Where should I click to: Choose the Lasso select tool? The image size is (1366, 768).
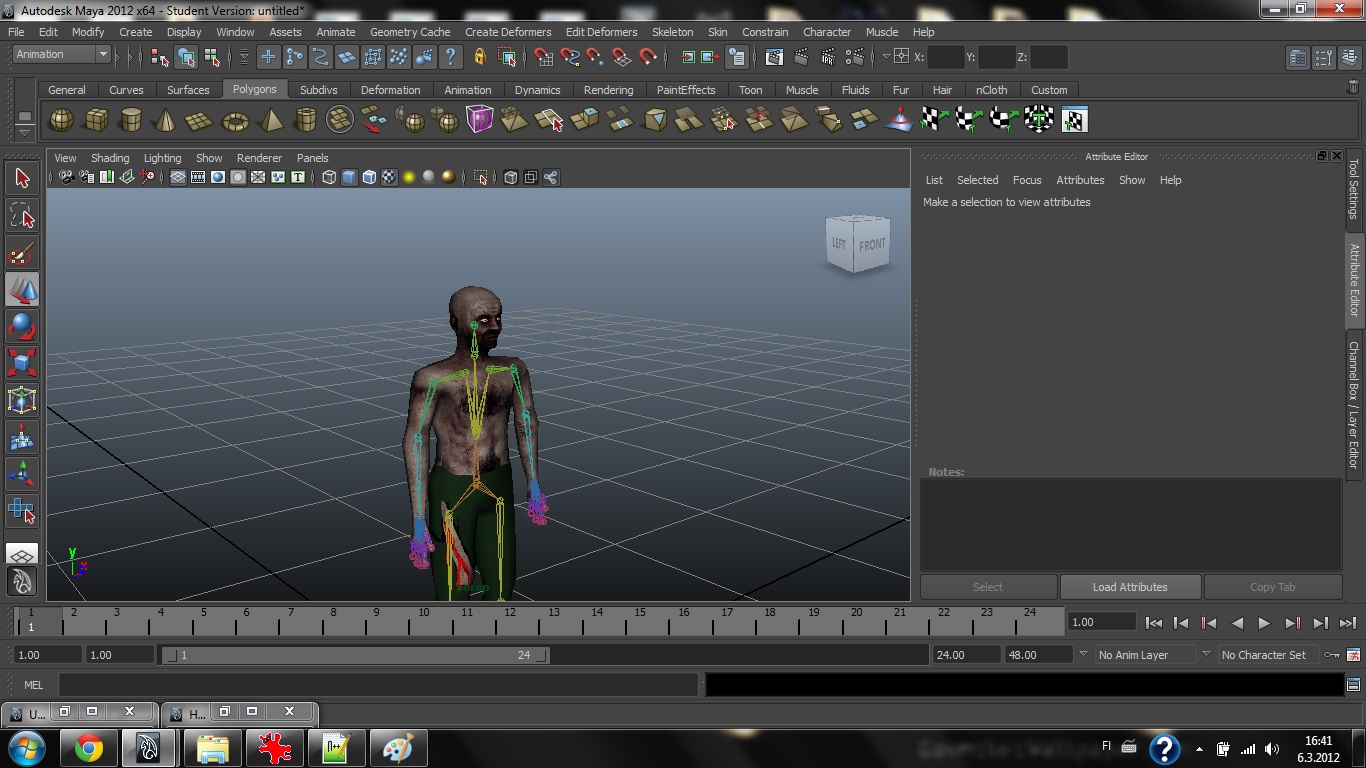(22, 215)
